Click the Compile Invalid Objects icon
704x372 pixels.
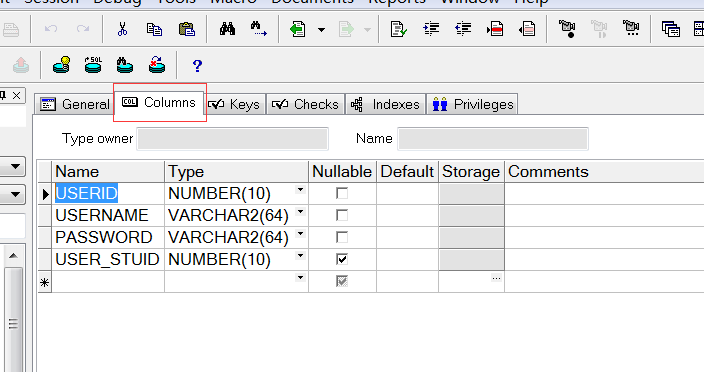tap(157, 65)
